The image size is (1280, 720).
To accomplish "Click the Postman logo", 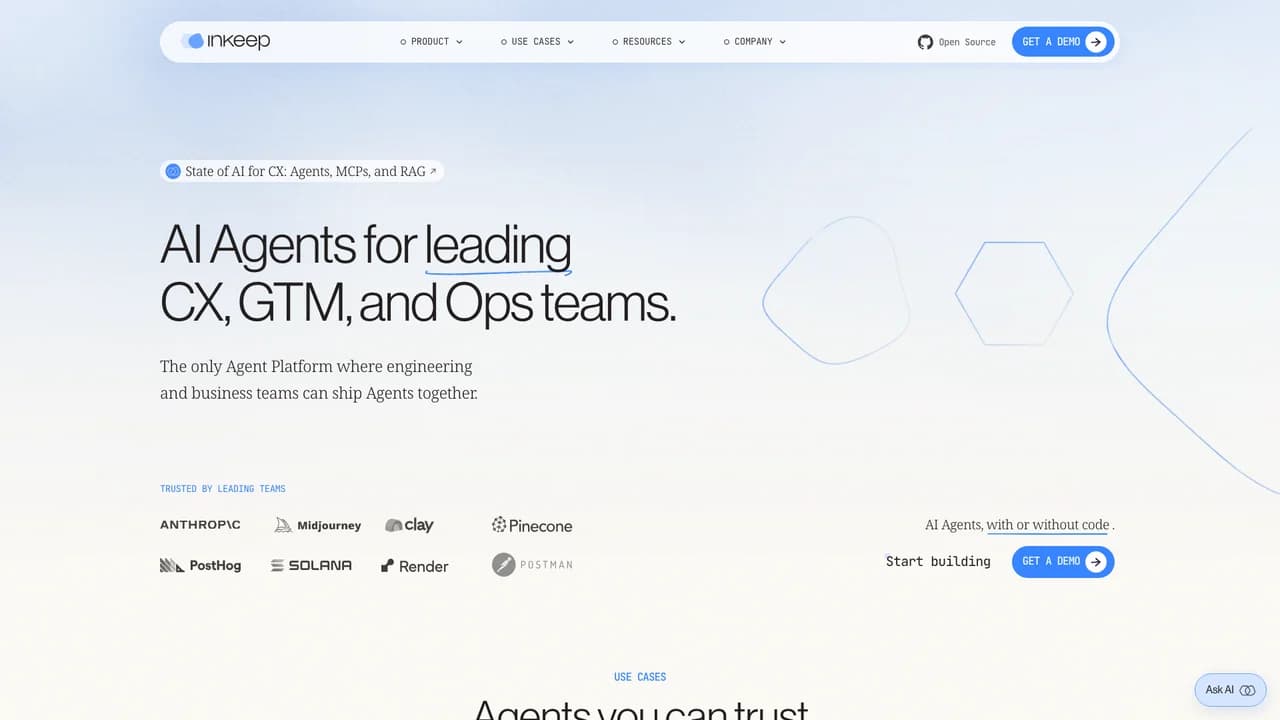I will pos(532,565).
